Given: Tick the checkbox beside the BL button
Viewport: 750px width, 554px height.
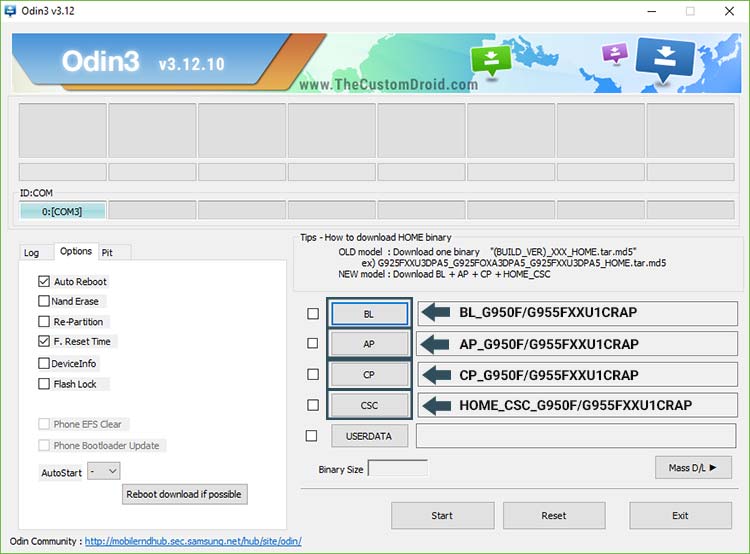Looking at the screenshot, I should 313,313.
